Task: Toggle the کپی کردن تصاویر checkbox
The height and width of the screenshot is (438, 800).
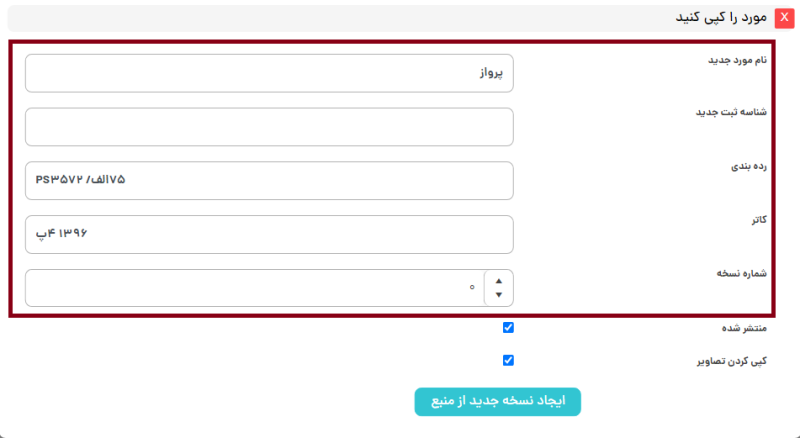Action: 508,360
